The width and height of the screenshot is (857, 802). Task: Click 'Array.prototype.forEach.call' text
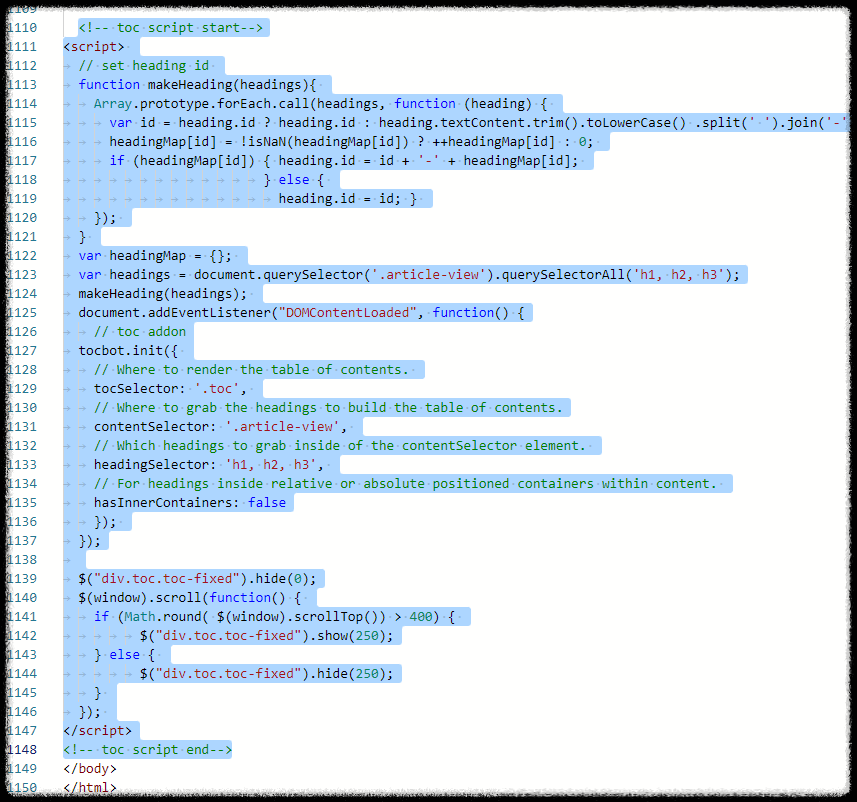(201, 103)
